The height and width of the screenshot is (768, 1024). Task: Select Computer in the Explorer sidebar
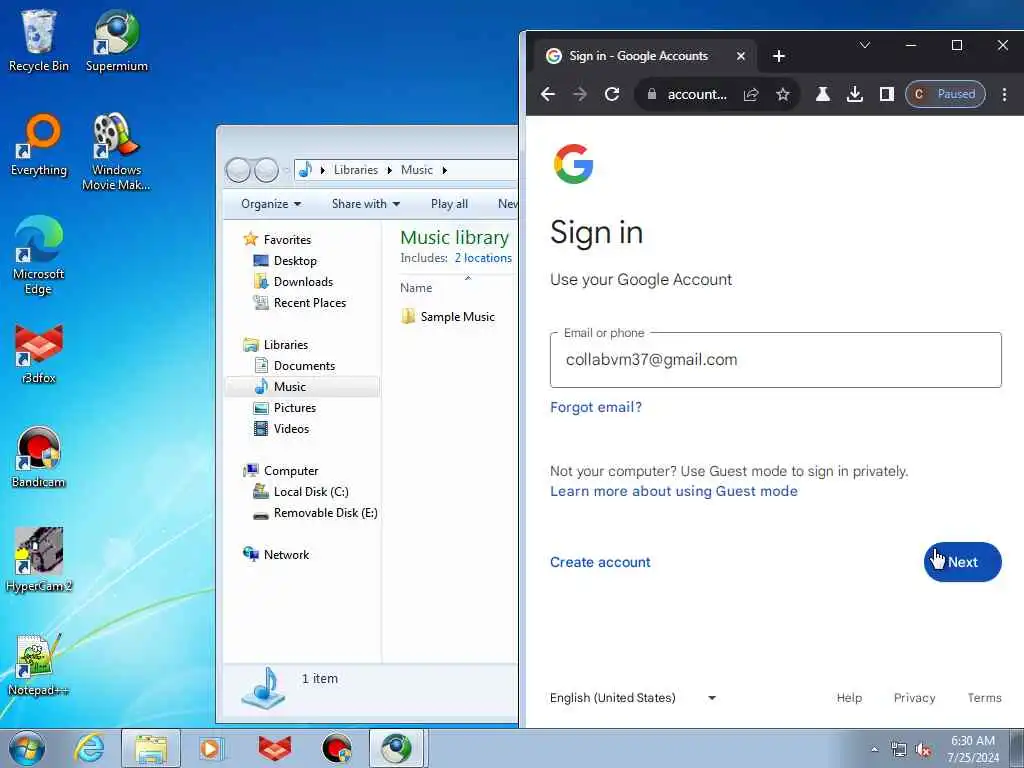pyautogui.click(x=281, y=470)
